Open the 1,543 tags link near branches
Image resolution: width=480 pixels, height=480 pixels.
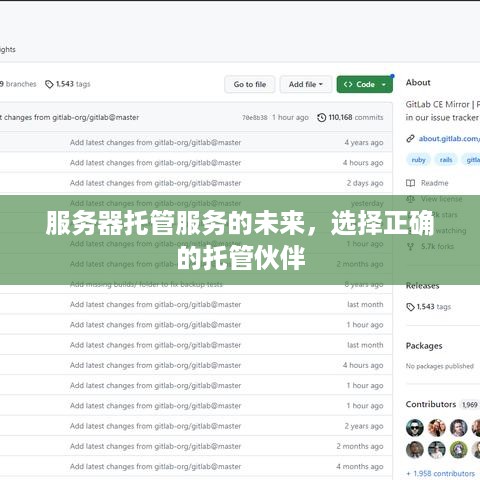click(68, 84)
